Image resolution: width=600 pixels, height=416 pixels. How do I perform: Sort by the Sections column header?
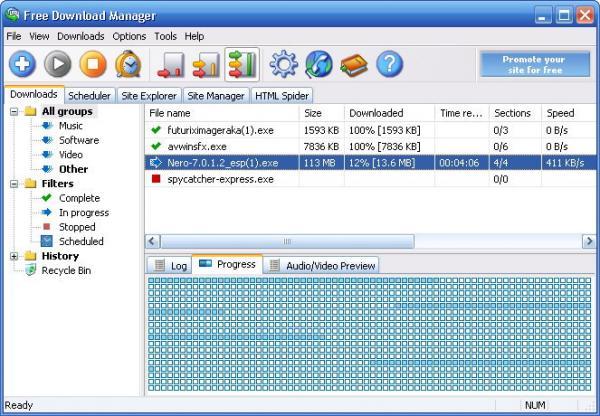pos(515,113)
